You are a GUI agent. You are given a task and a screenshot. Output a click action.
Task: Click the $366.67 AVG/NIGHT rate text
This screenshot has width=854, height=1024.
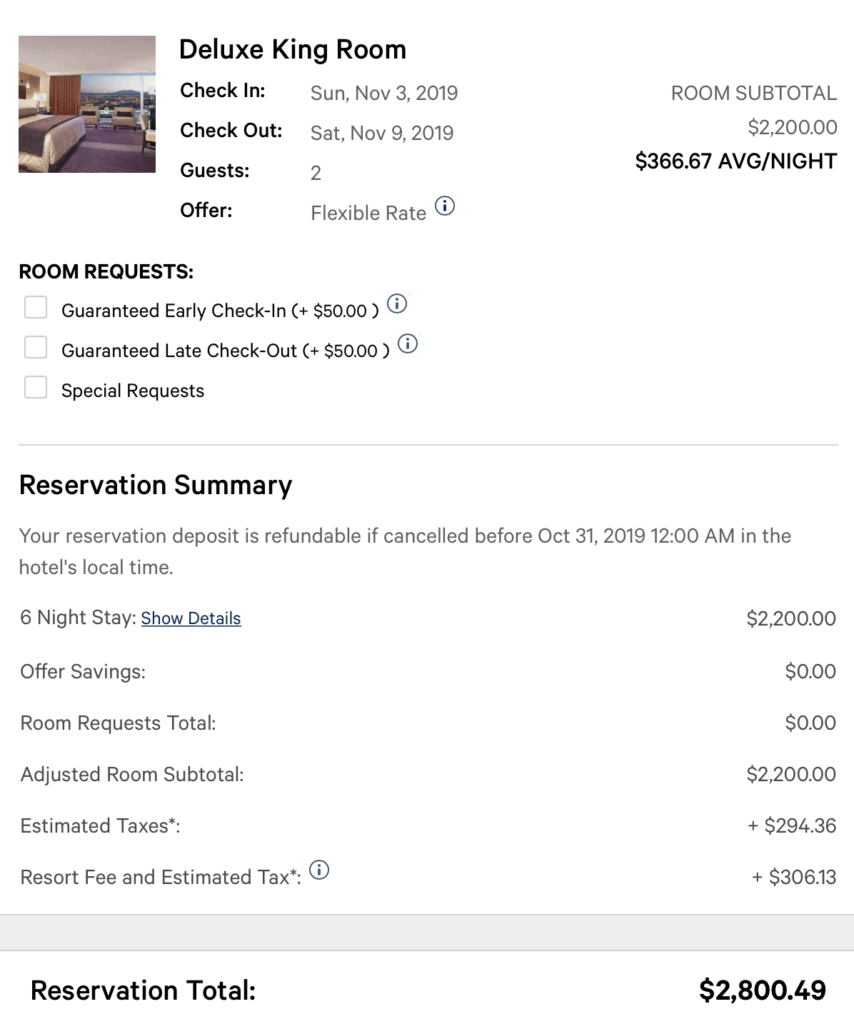point(736,161)
